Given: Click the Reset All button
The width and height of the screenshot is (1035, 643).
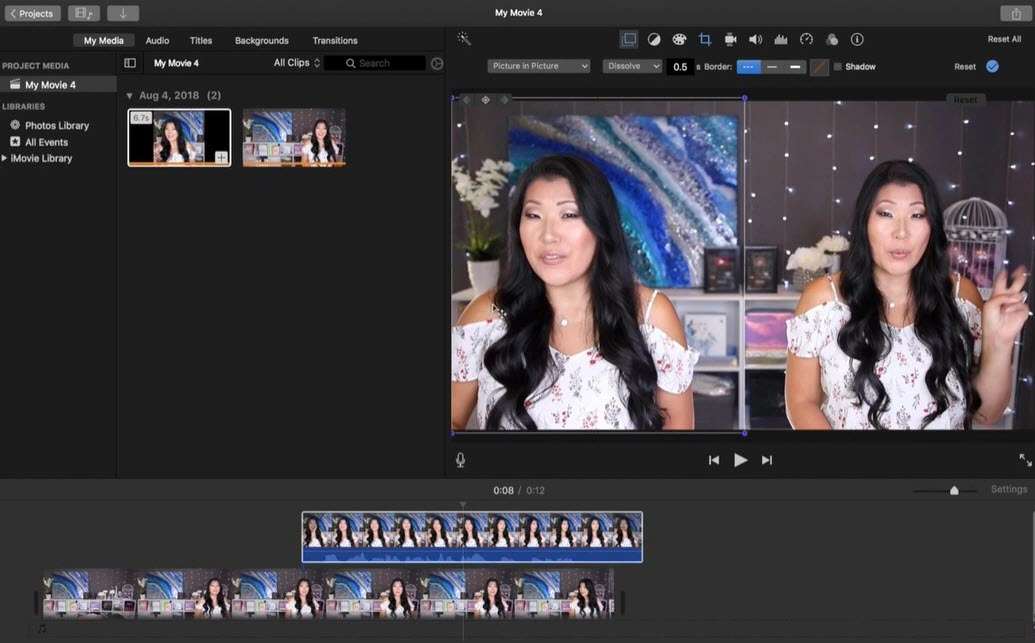Looking at the screenshot, I should click(1004, 39).
